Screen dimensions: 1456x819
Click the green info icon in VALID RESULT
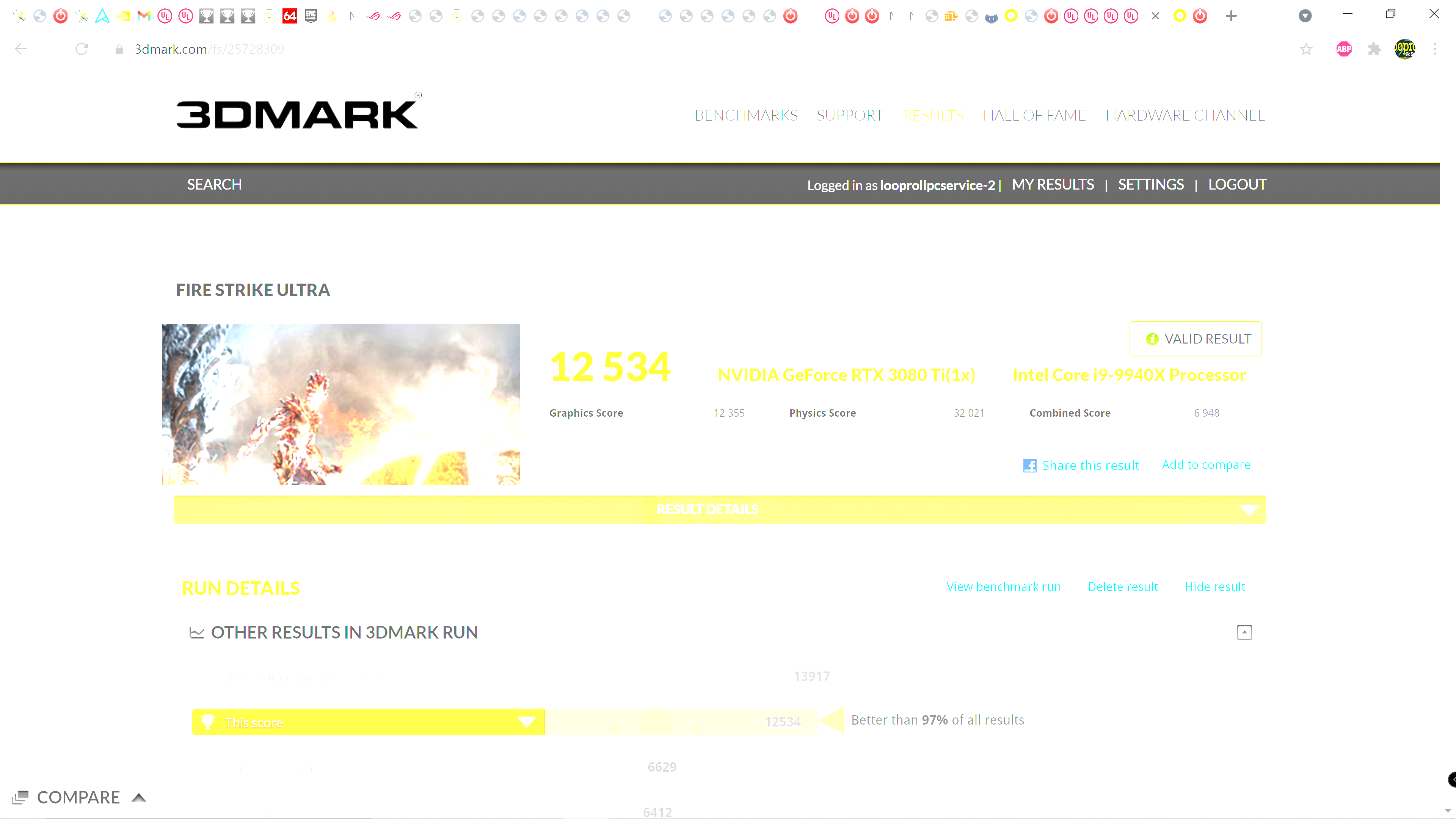(1152, 339)
